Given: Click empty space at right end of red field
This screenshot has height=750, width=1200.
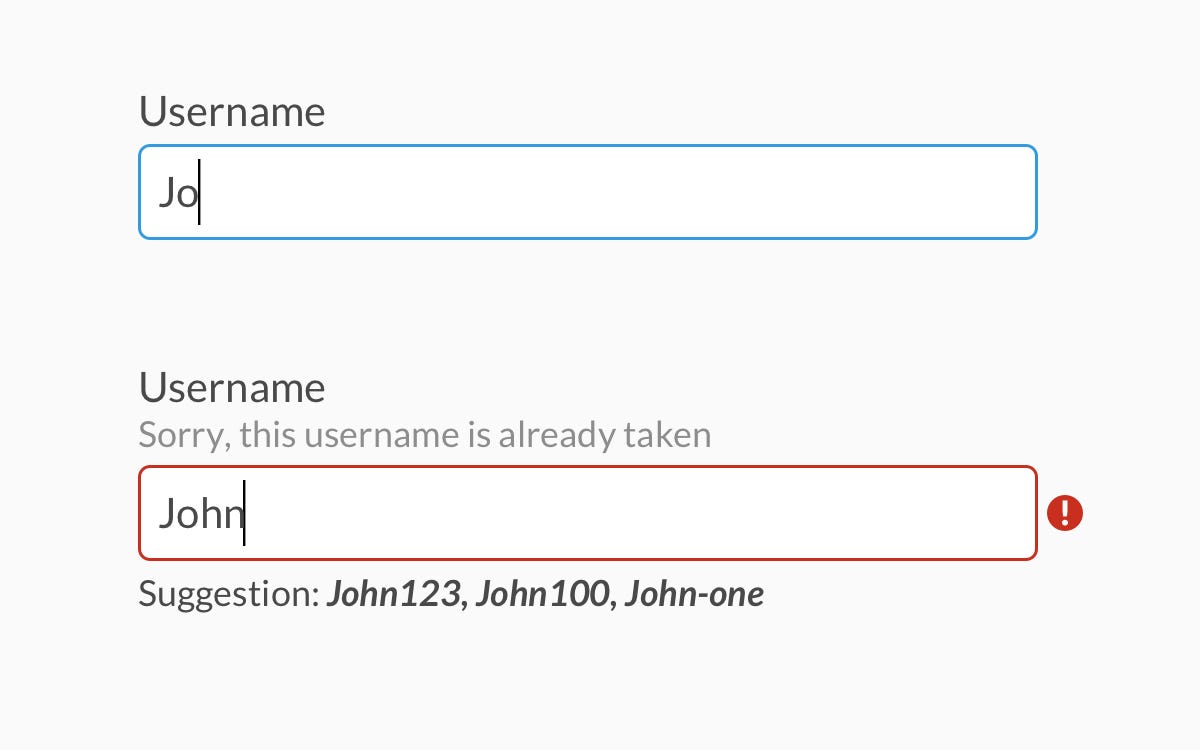Looking at the screenshot, I should [980, 513].
